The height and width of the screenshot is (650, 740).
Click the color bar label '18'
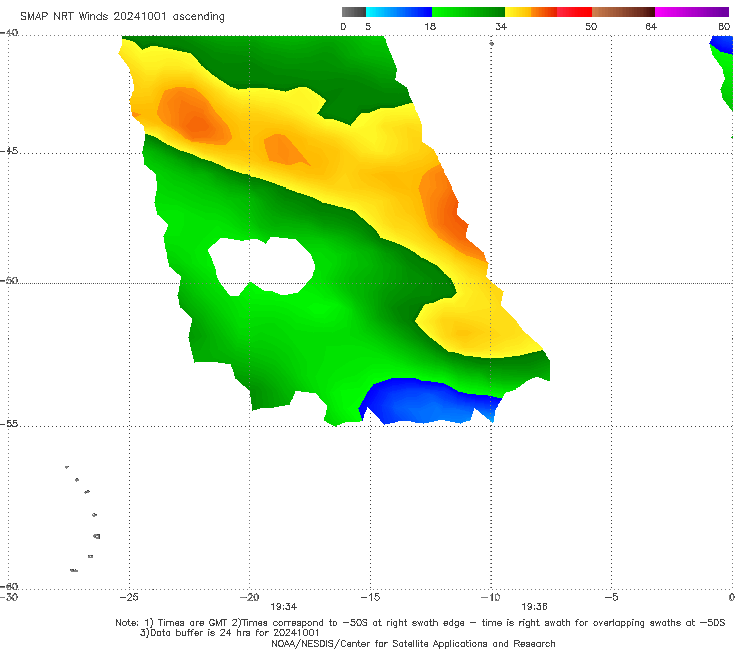tap(430, 27)
